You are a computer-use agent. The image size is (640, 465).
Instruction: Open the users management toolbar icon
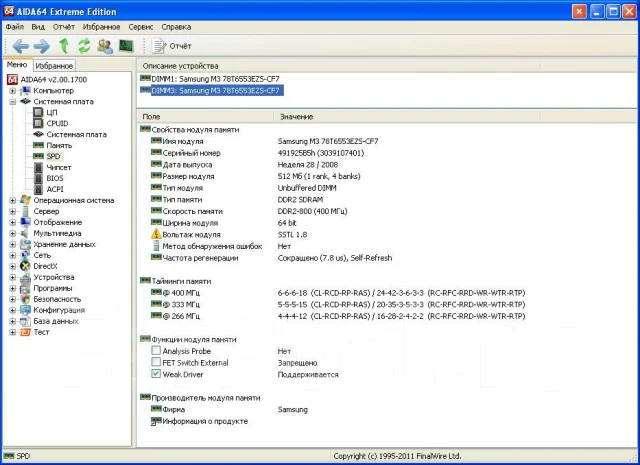click(105, 46)
